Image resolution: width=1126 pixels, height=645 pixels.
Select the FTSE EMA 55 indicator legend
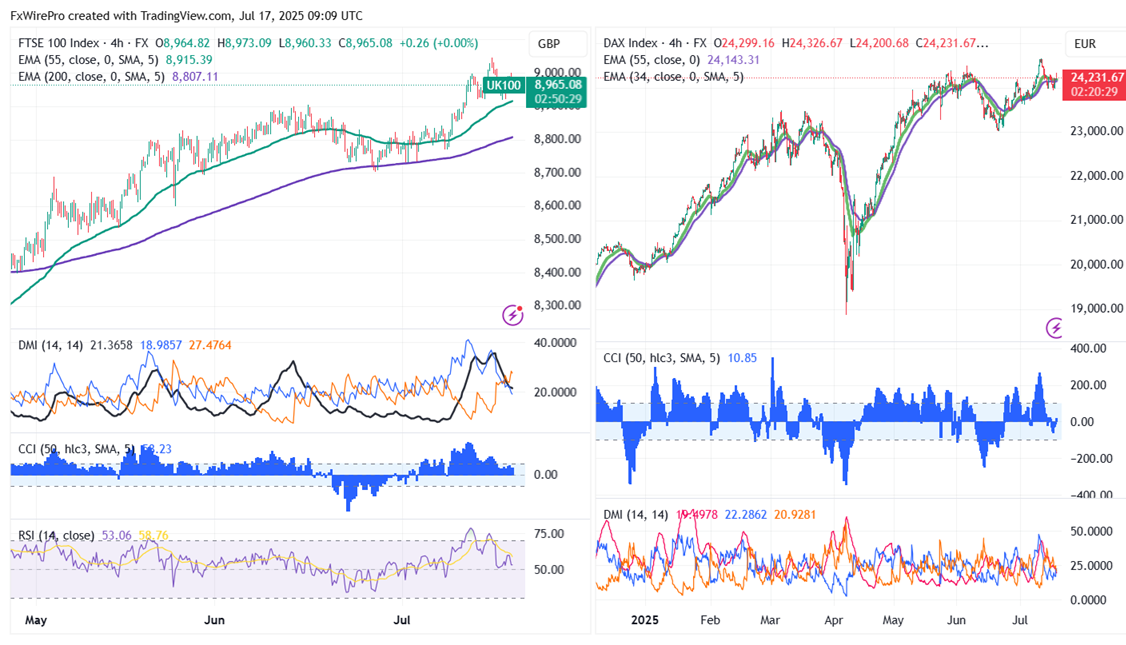(x=88, y=59)
